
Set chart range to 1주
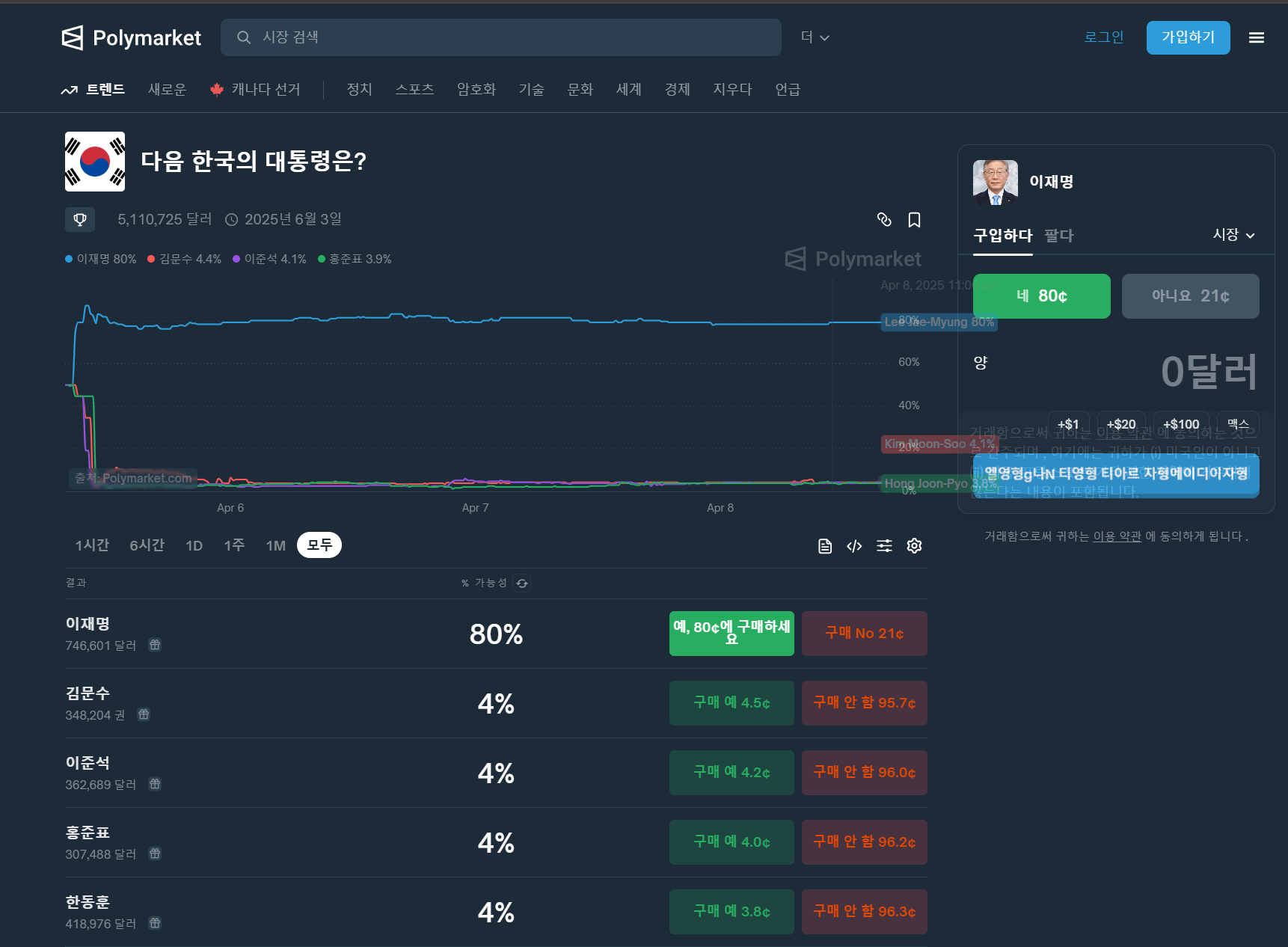[x=234, y=545]
